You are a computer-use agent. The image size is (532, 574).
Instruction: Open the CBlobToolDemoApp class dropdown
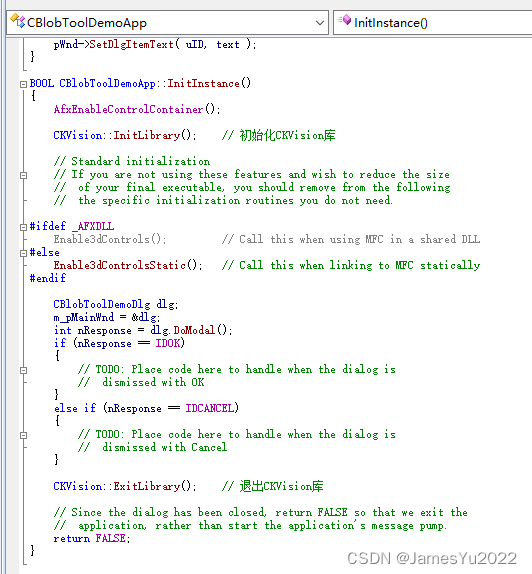[167, 23]
